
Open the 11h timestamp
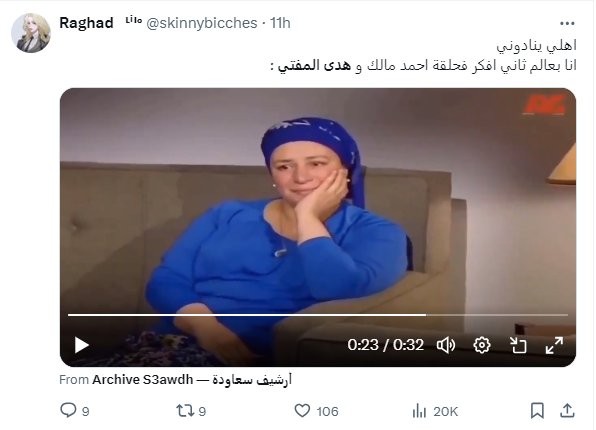pyautogui.click(x=280, y=23)
